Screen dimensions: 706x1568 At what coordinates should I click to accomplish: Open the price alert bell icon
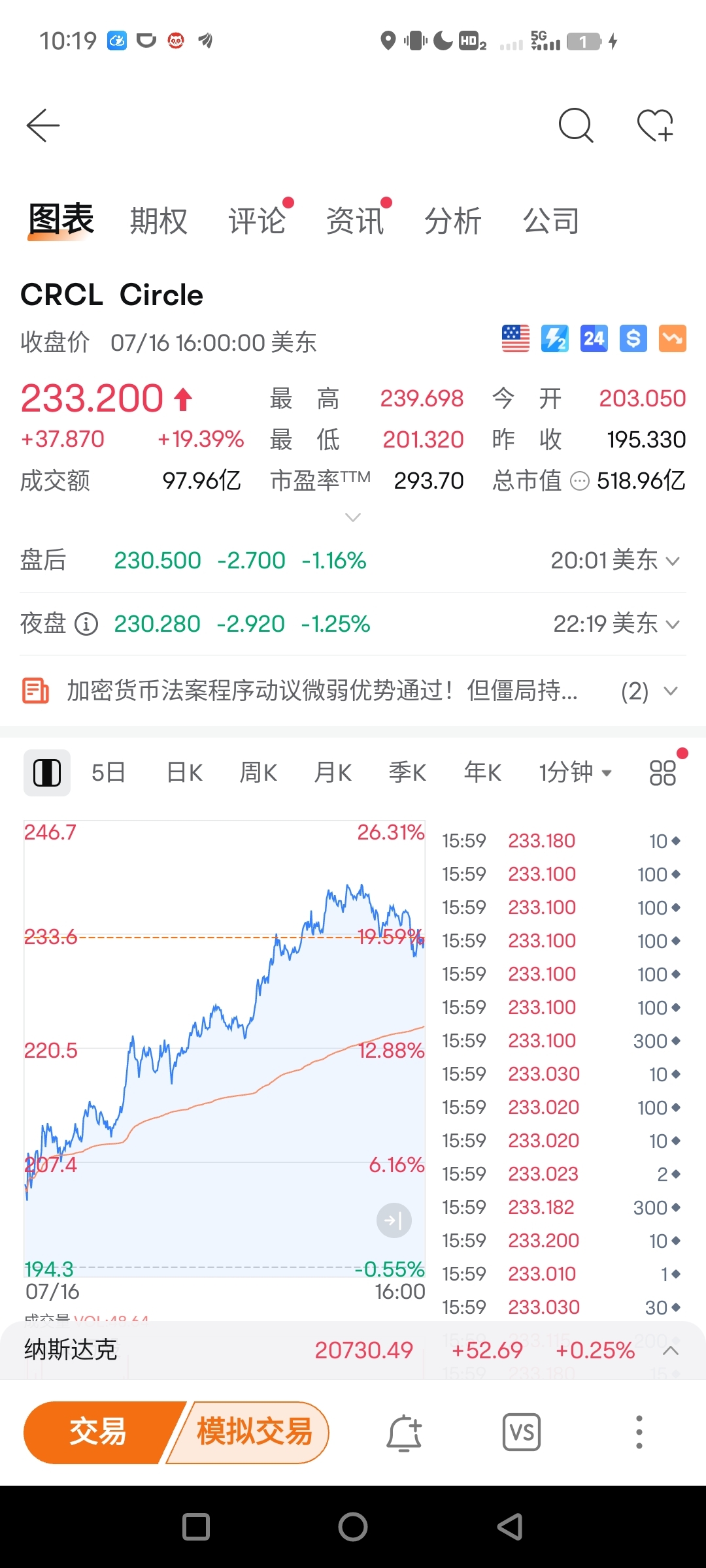click(405, 1433)
